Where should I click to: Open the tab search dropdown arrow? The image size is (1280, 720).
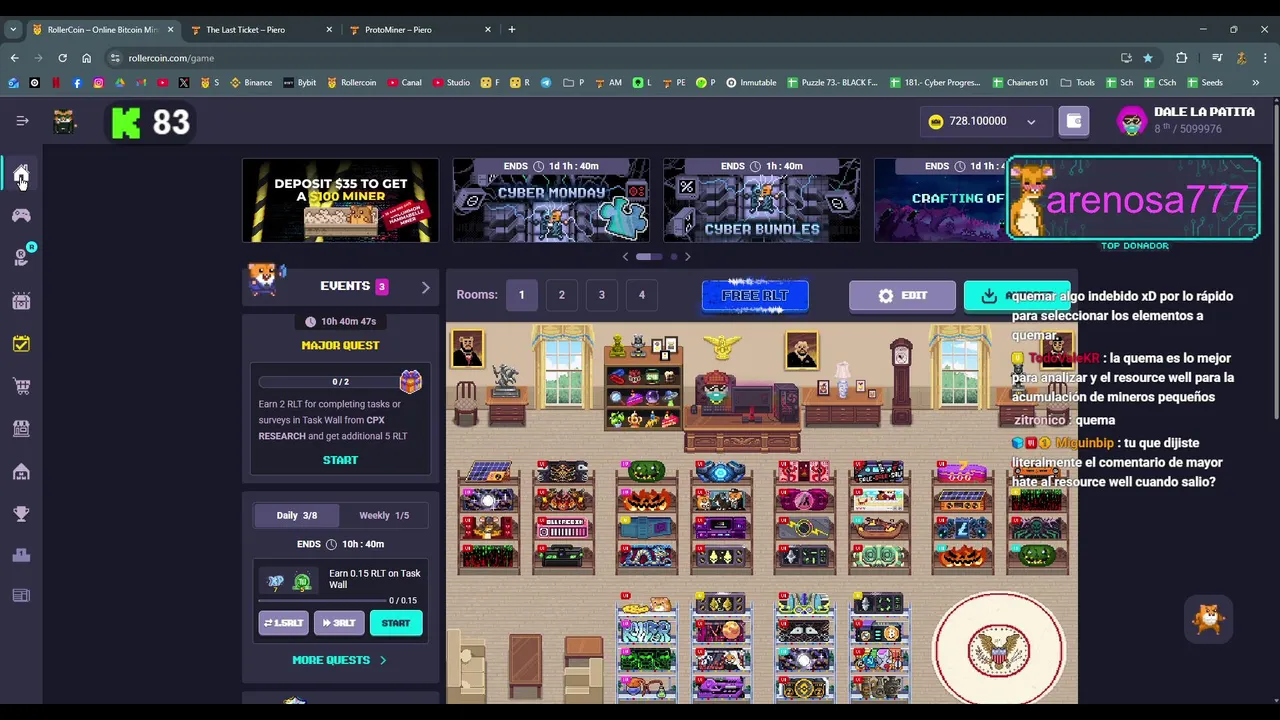13,30
